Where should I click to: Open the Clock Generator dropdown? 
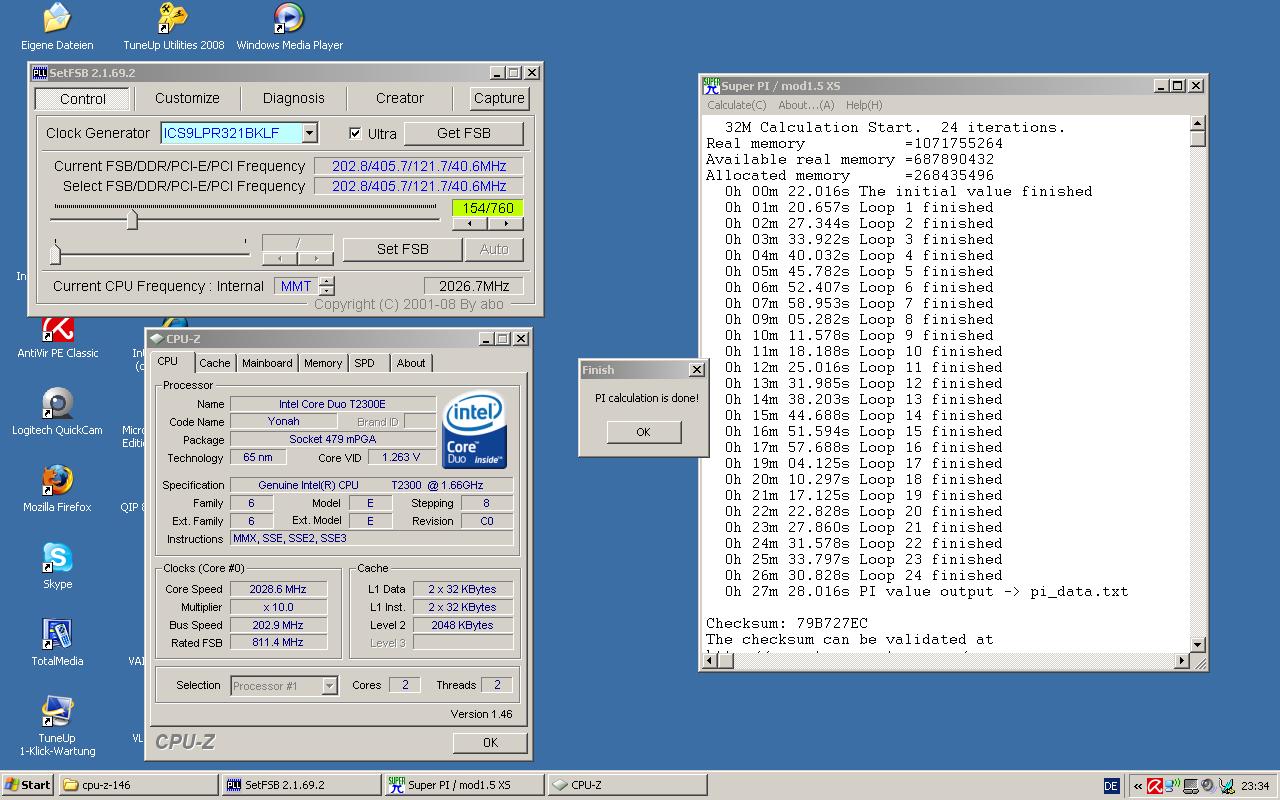(x=310, y=133)
